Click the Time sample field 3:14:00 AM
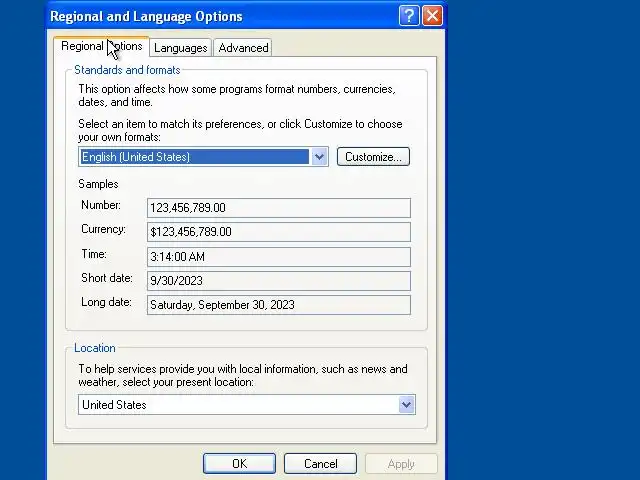This screenshot has width=640, height=480. pyautogui.click(x=279, y=257)
